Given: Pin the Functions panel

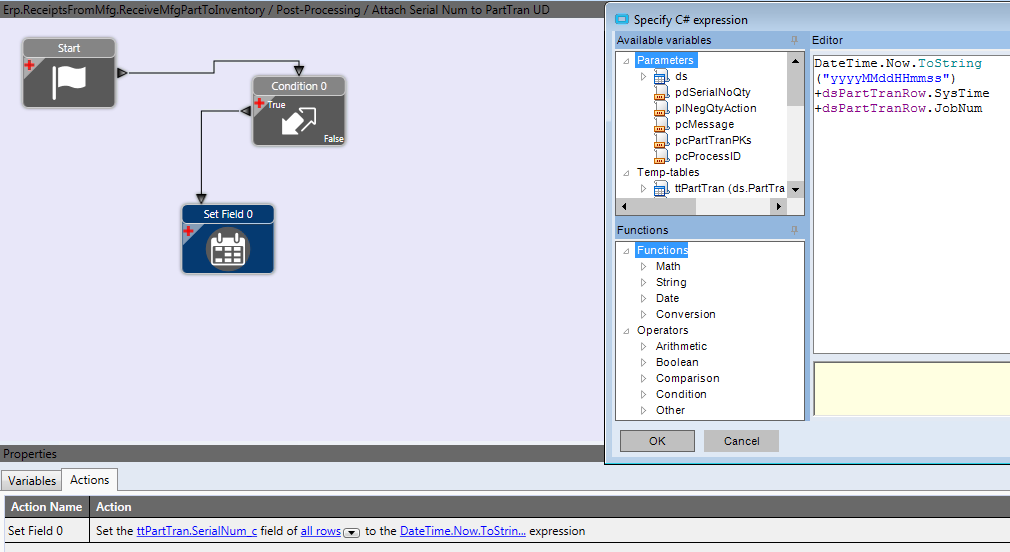Looking at the screenshot, I should click(x=794, y=230).
